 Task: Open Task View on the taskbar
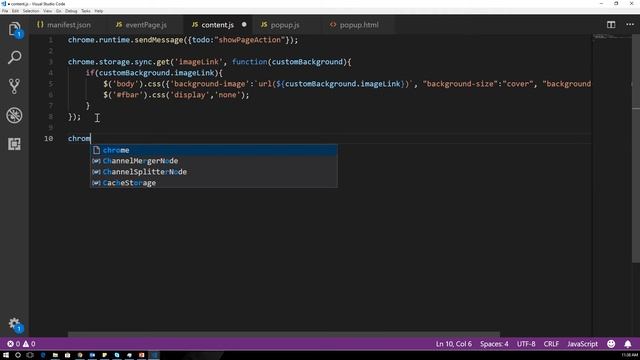pos(30,356)
